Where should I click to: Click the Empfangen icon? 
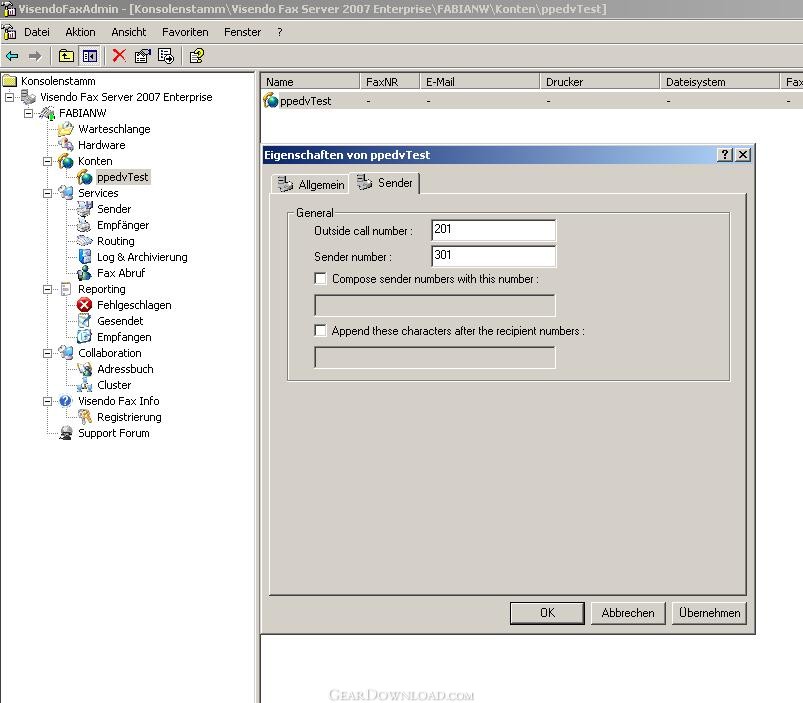tap(84, 336)
